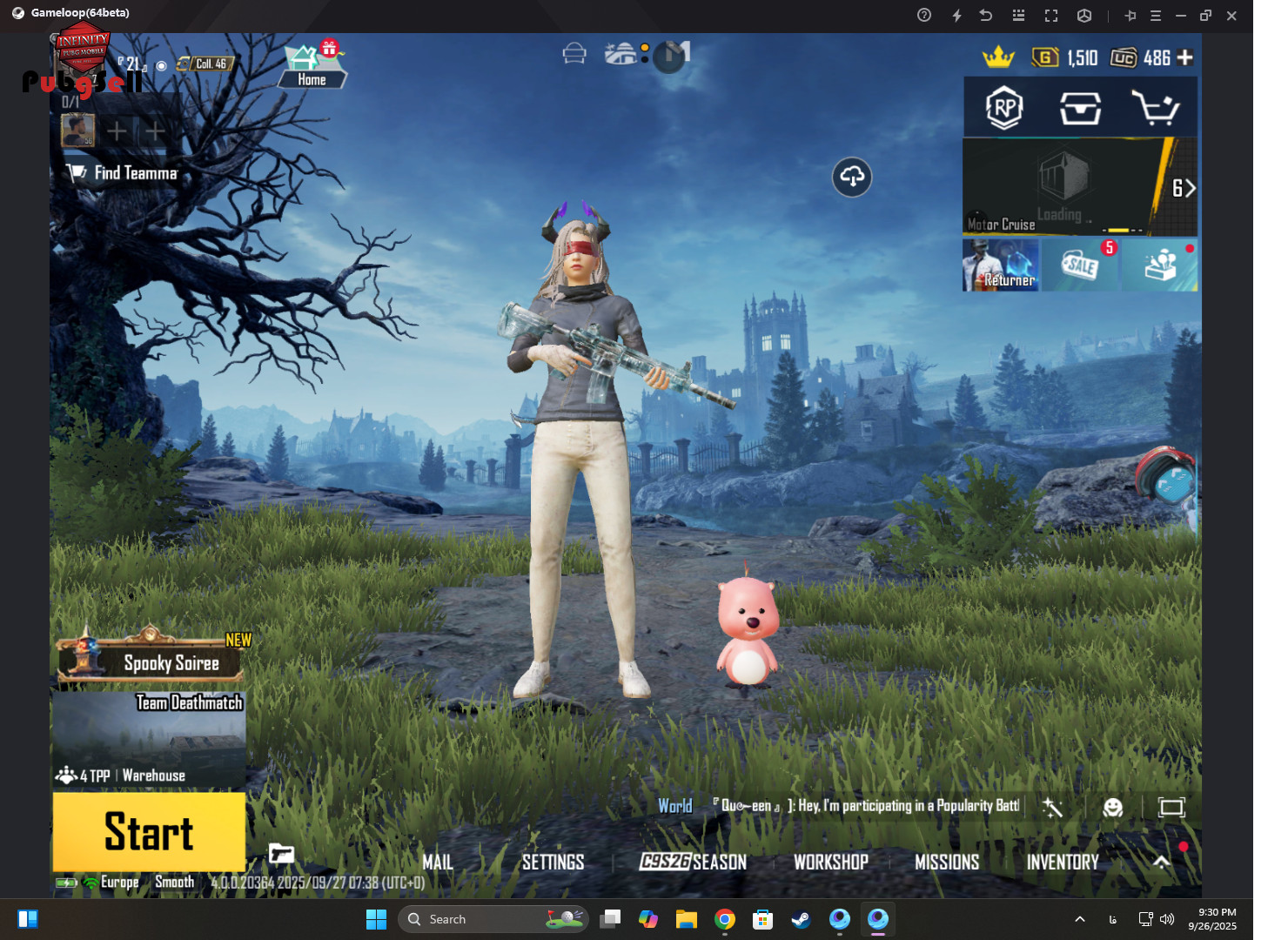Toggle Gameloop fullscreen mode in title bar
Screen dimensions: 1288x940
point(1051,15)
